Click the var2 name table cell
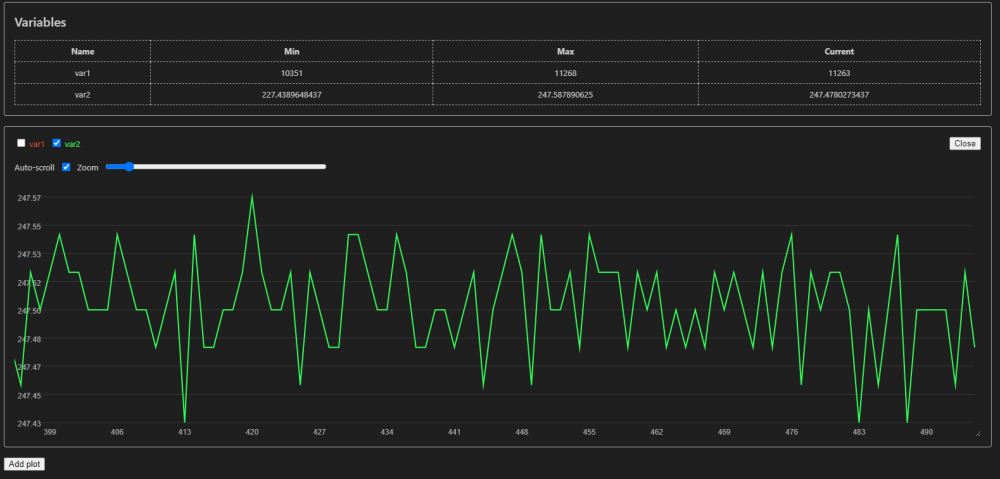Screen dimensions: 1000x479 tap(82, 94)
